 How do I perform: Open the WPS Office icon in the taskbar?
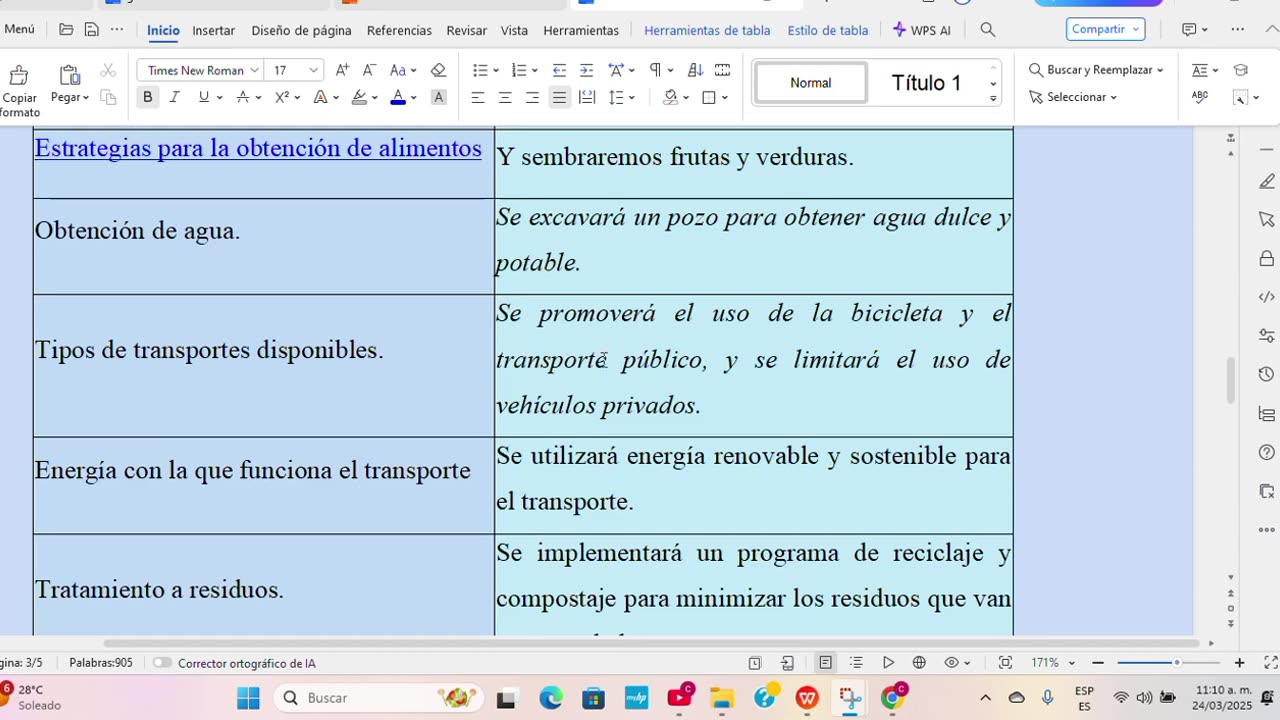(807, 698)
